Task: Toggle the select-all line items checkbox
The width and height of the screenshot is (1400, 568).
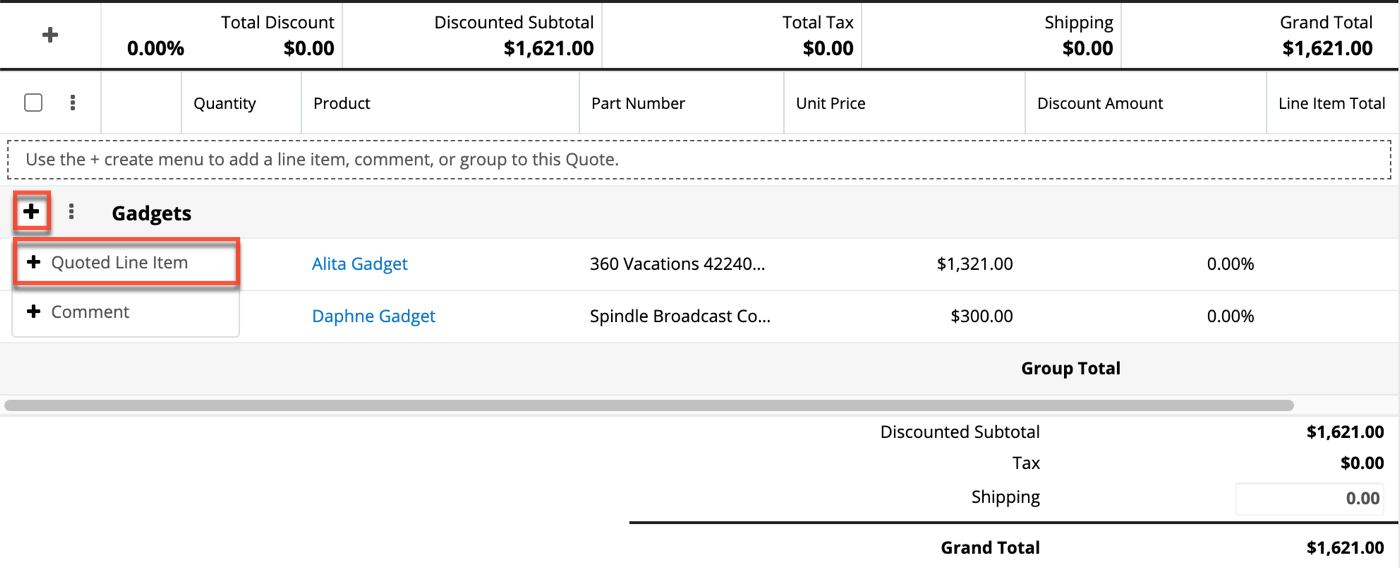Action: click(x=33, y=103)
